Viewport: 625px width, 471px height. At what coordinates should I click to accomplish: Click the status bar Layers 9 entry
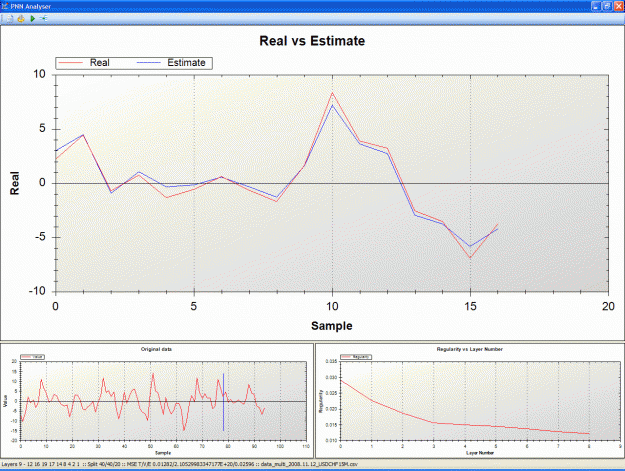[x=41, y=464]
